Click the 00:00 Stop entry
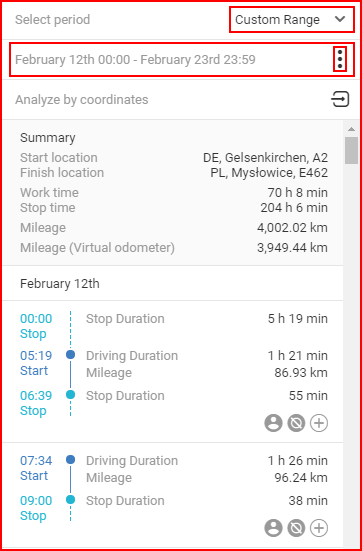Image resolution: width=362 pixels, height=551 pixels. [36, 326]
